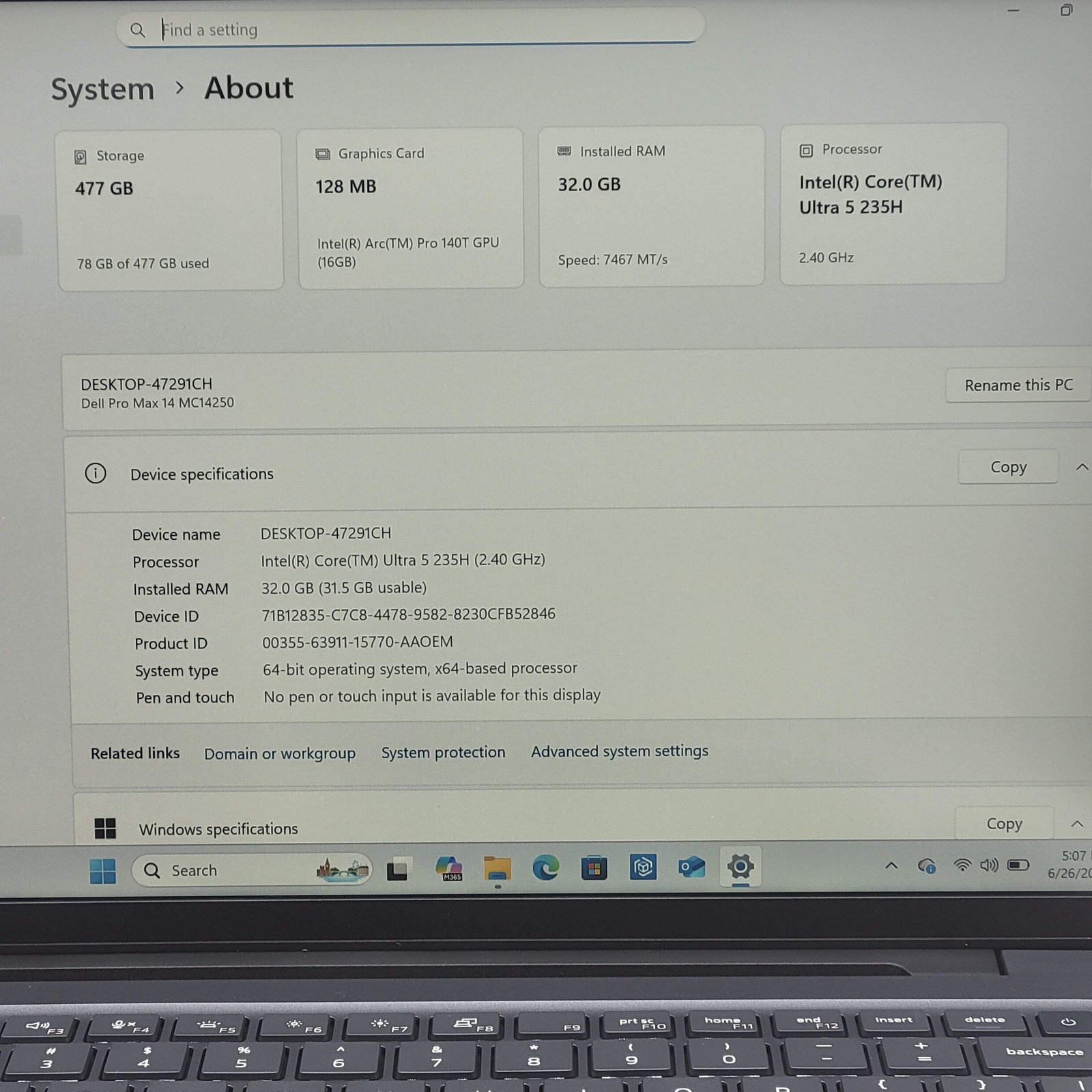Select '78 GB of 477 GB used' text

coord(143,263)
